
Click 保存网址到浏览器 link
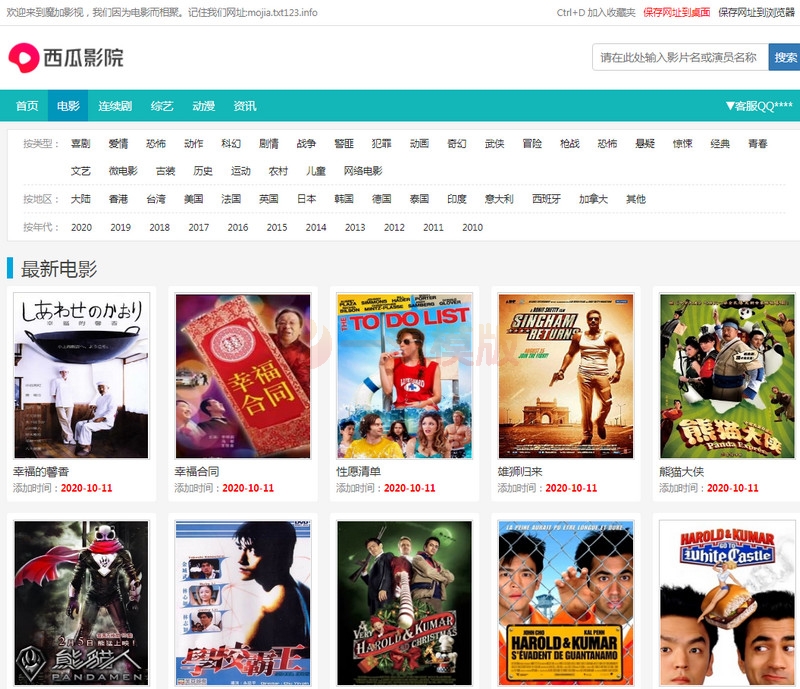pos(756,12)
